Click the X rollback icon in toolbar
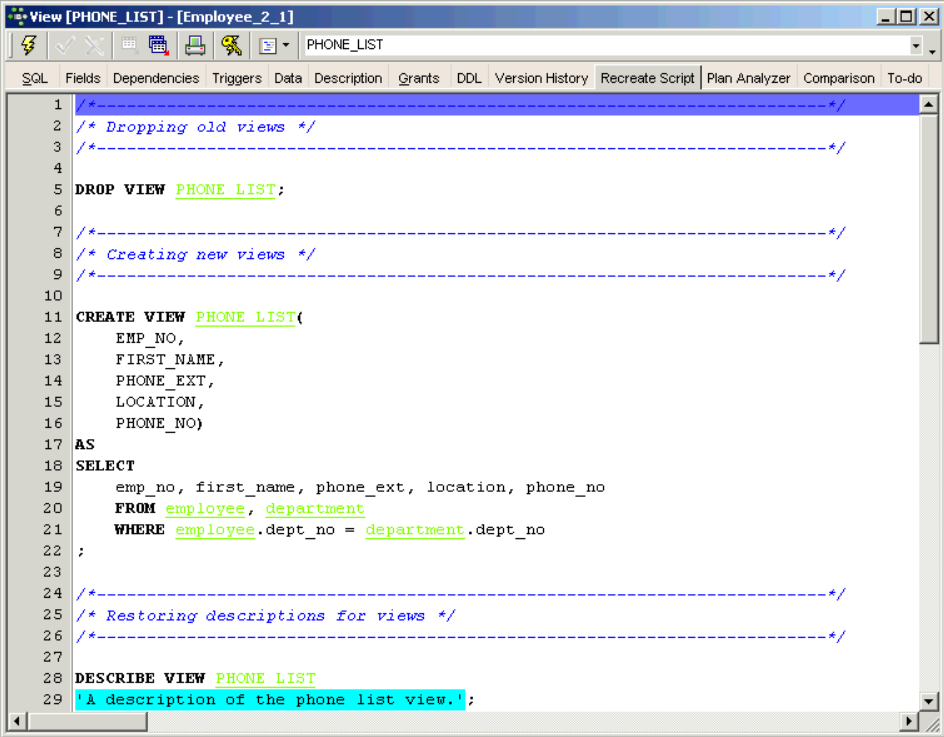Screen dimensions: 944x737 (94, 45)
